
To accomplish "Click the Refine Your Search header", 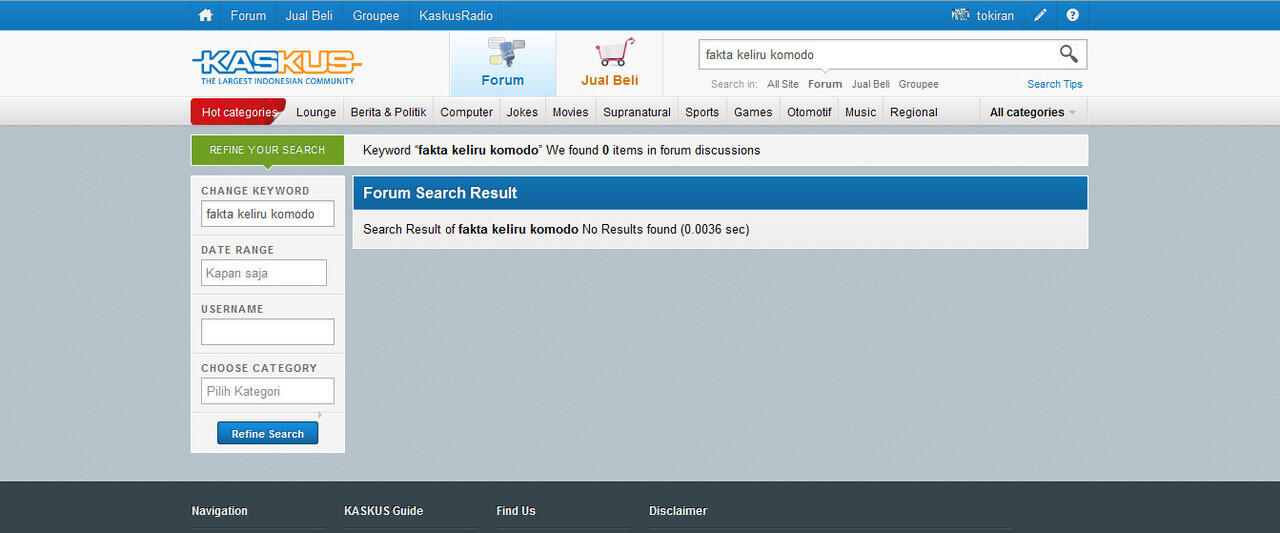I will (x=268, y=150).
